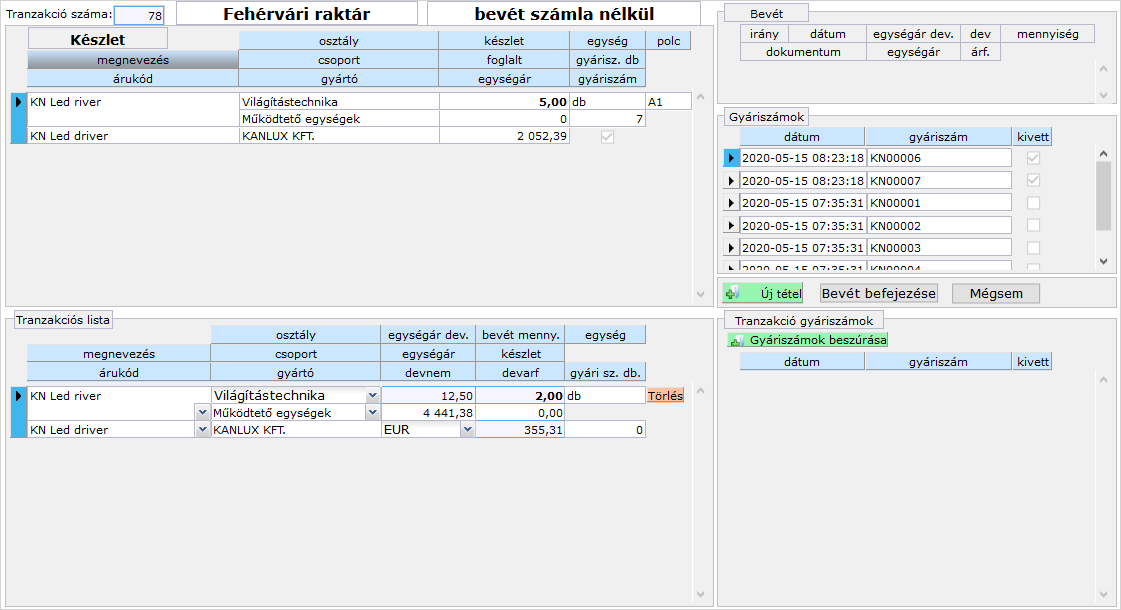
Task: Click the Gyáriszámok beszúrása insert icon
Action: [736, 340]
